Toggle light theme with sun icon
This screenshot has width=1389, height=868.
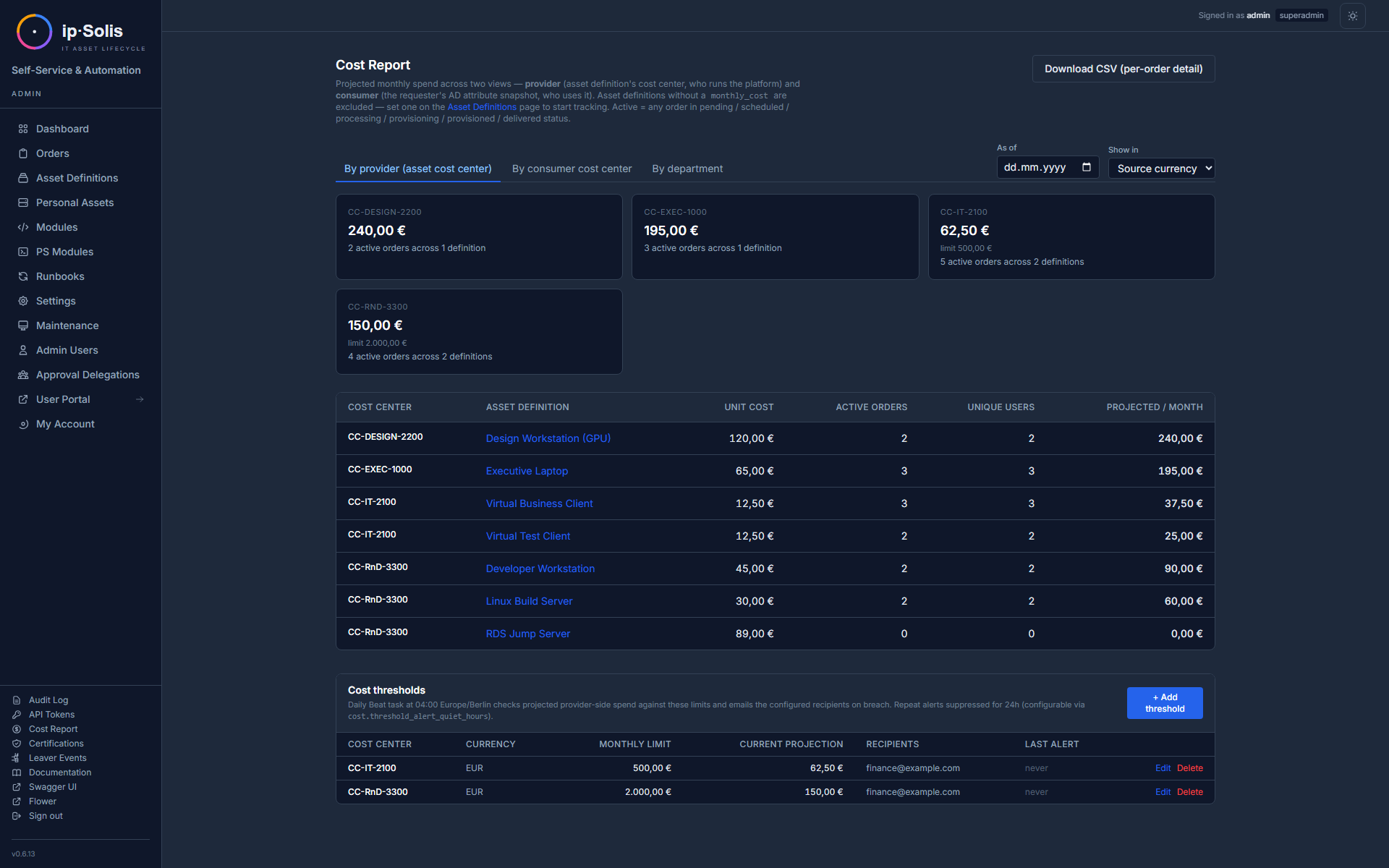(x=1352, y=16)
